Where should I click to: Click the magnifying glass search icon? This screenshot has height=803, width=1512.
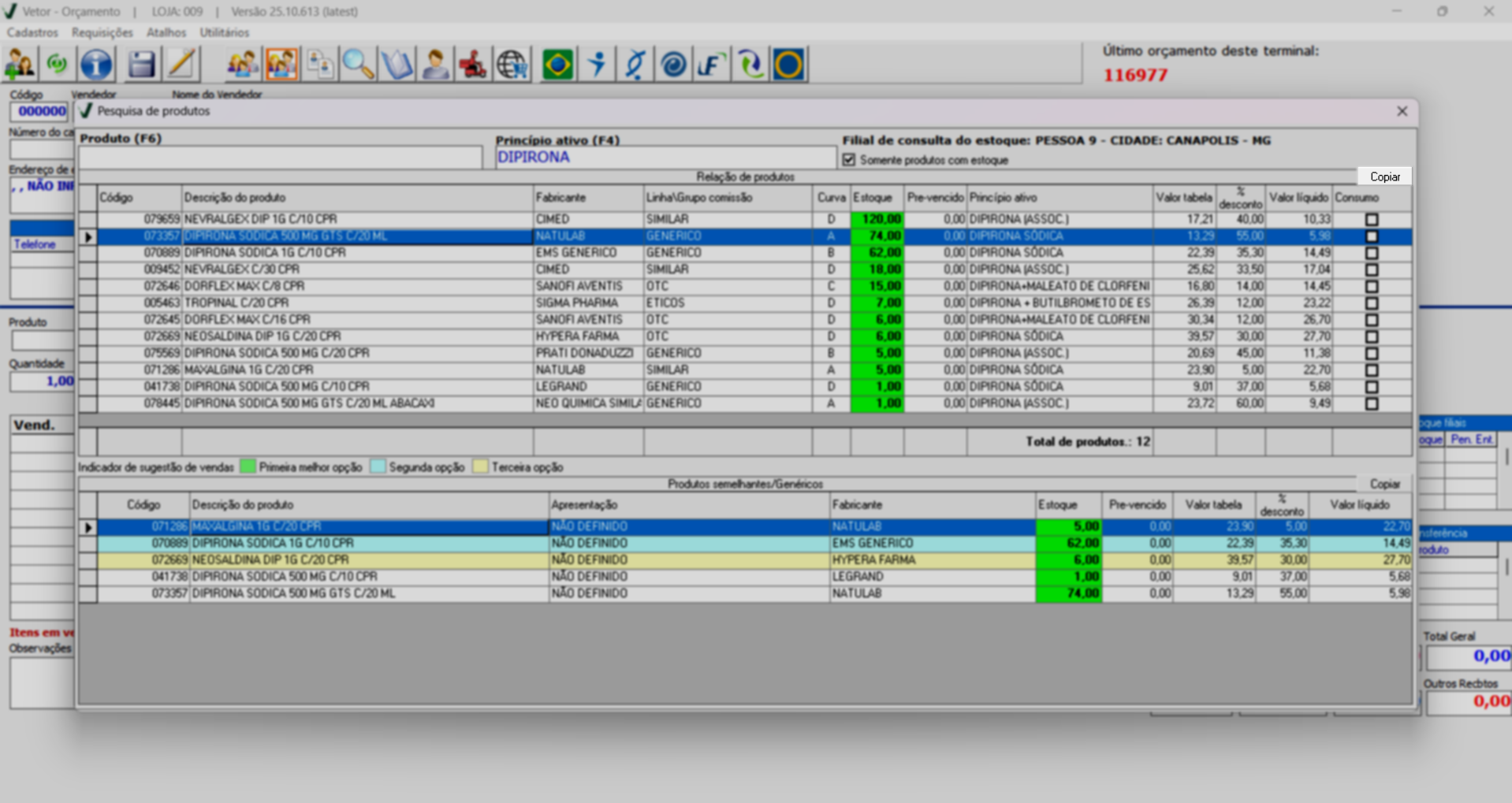tap(358, 65)
